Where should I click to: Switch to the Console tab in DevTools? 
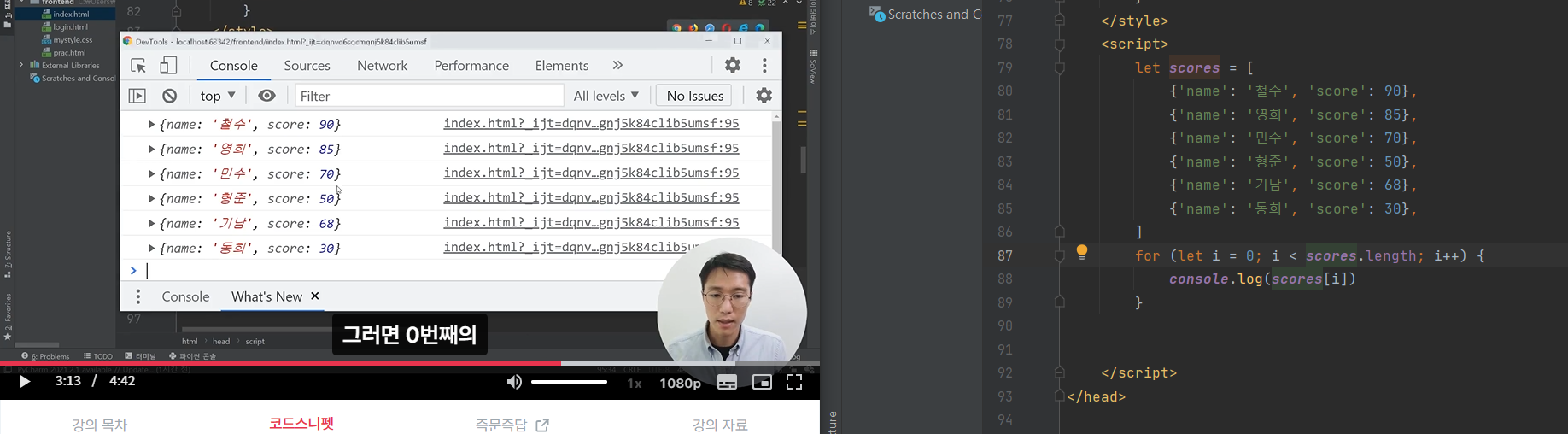[x=234, y=66]
